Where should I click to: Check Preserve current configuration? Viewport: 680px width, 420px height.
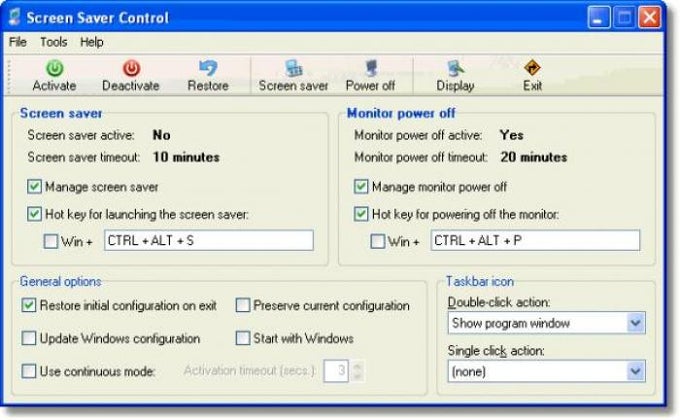243,305
